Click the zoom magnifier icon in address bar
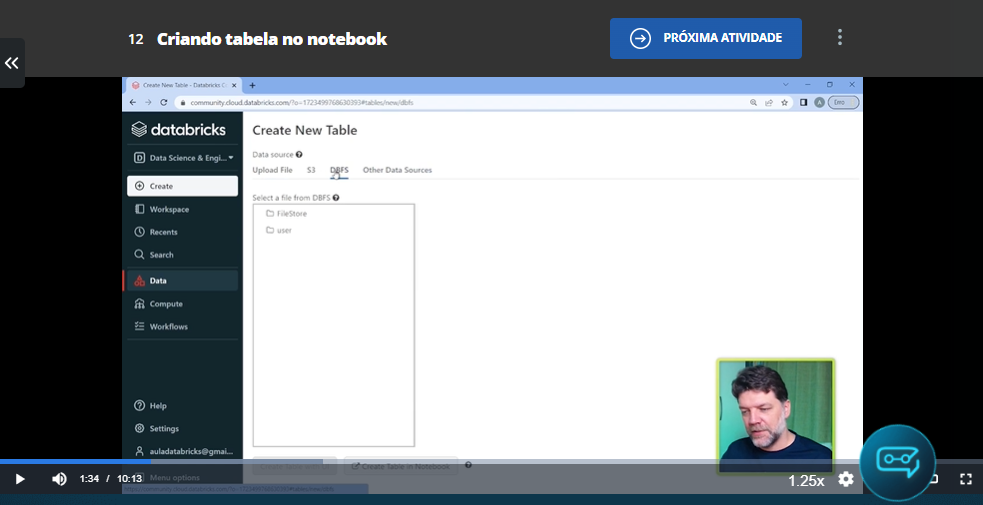The image size is (983, 505). tap(754, 102)
